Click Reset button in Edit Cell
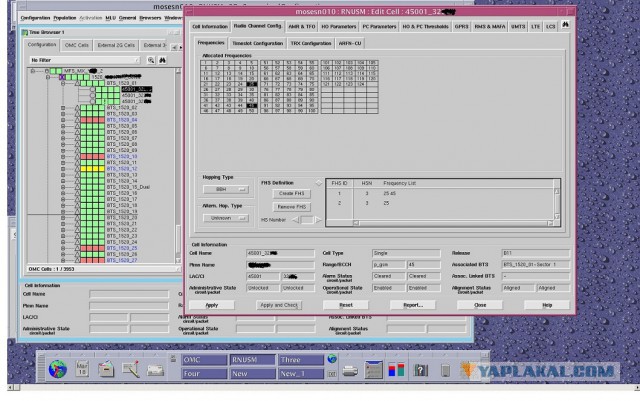 coord(346,305)
